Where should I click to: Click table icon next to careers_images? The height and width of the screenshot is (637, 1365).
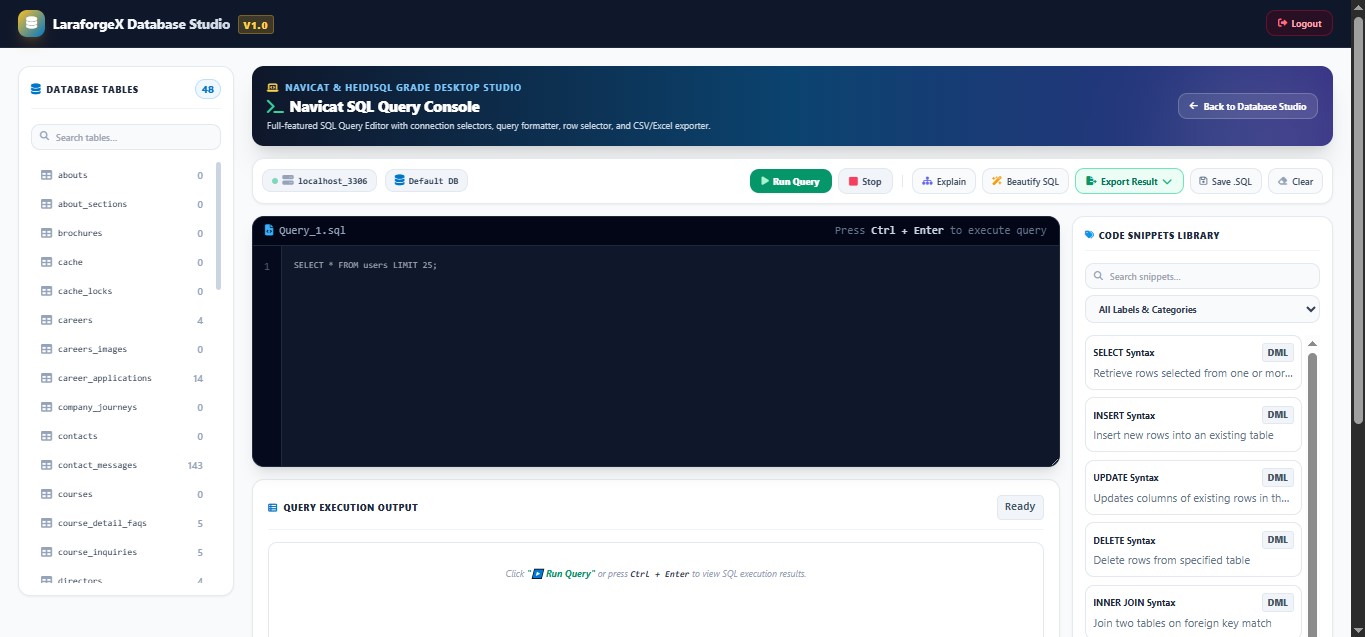pos(46,349)
